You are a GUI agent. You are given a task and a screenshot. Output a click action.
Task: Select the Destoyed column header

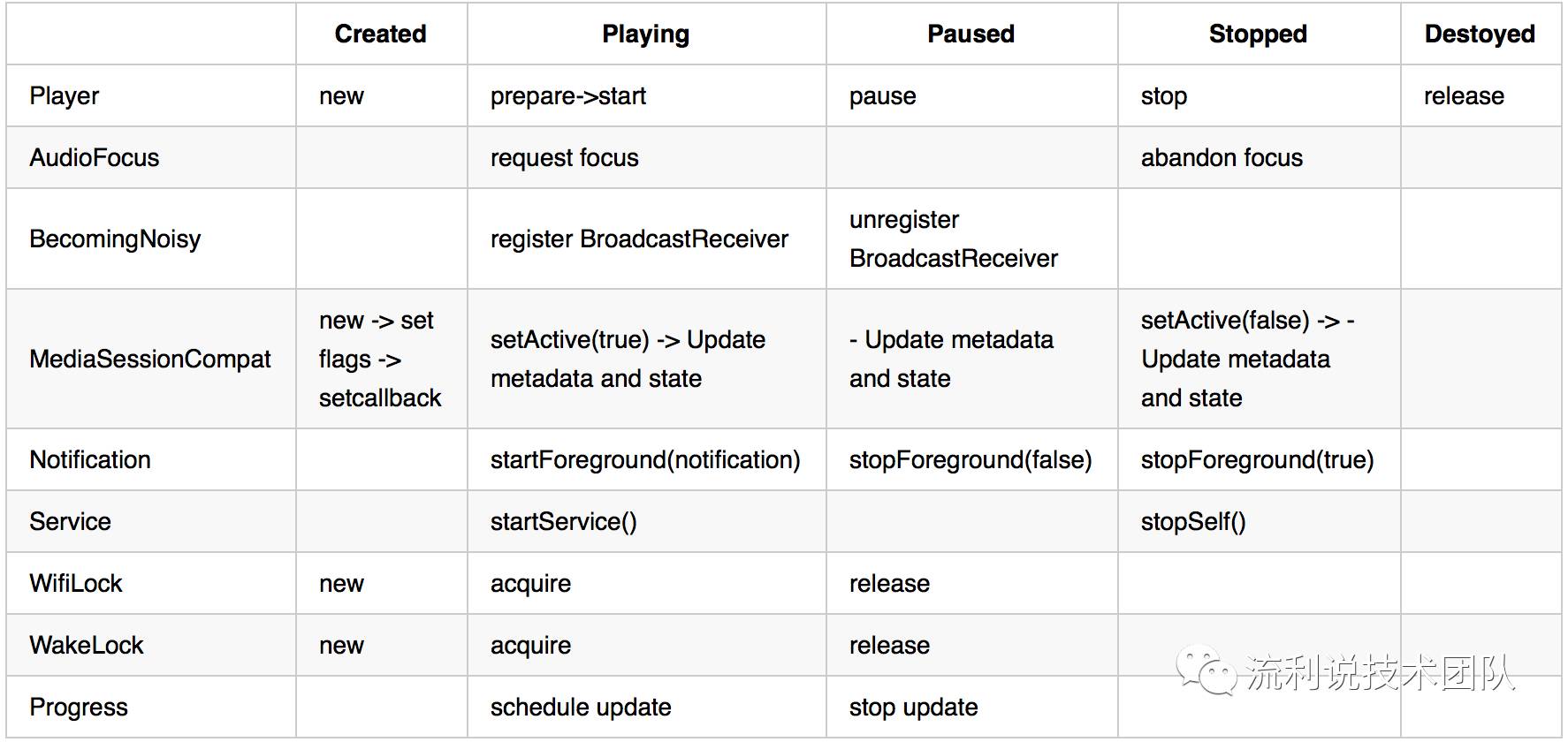click(1480, 34)
